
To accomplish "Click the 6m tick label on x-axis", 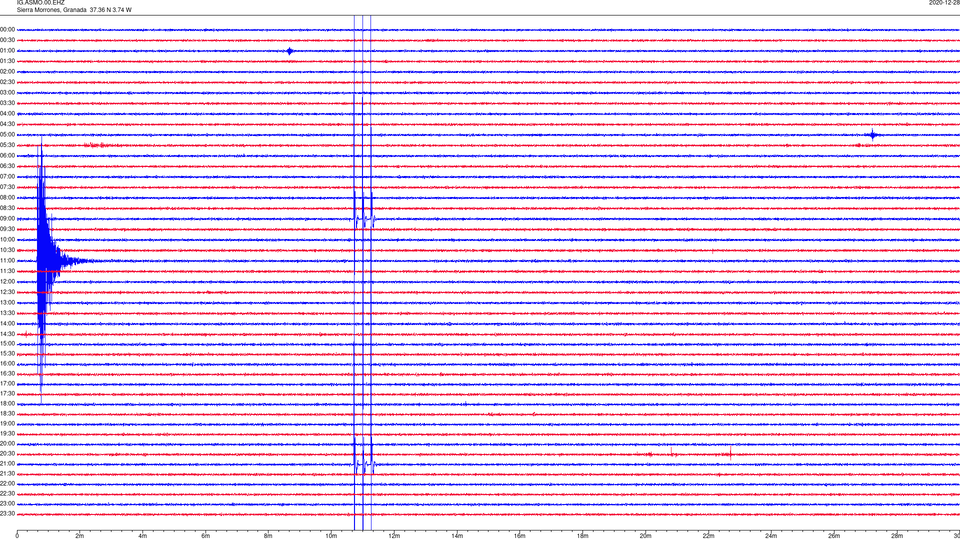I will pyautogui.click(x=206, y=536).
